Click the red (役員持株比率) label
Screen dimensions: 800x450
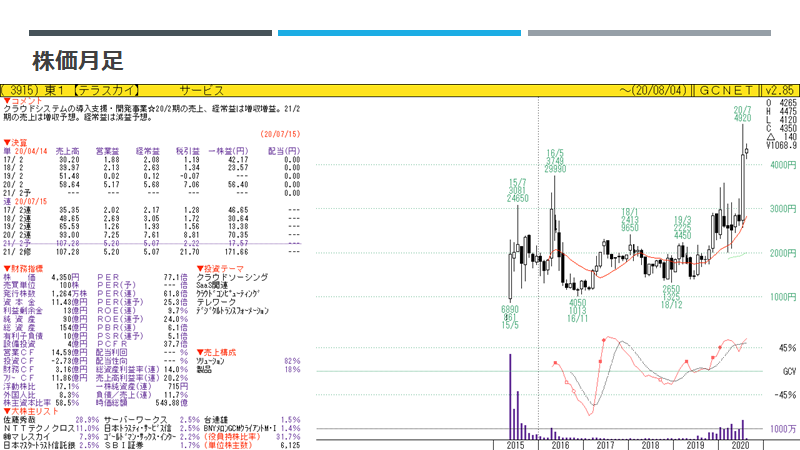pyautogui.click(x=232, y=437)
